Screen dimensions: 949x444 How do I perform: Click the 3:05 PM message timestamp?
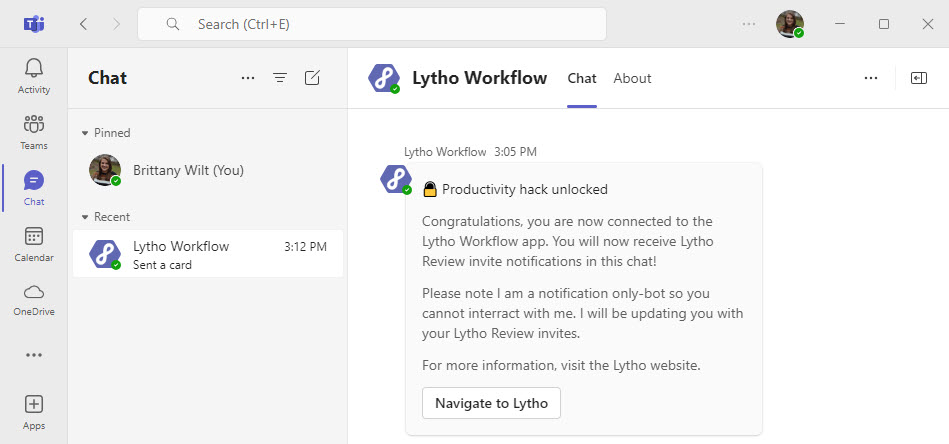(515, 152)
